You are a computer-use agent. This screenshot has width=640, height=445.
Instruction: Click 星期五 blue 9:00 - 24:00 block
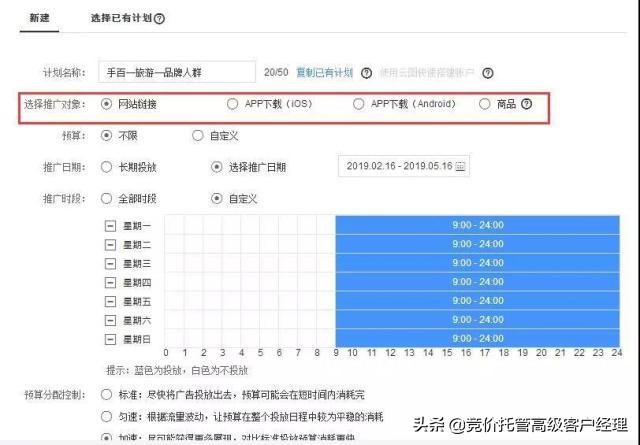click(x=478, y=300)
